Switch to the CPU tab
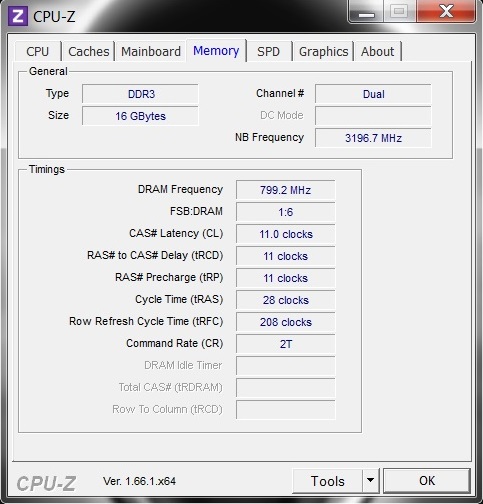 click(38, 51)
